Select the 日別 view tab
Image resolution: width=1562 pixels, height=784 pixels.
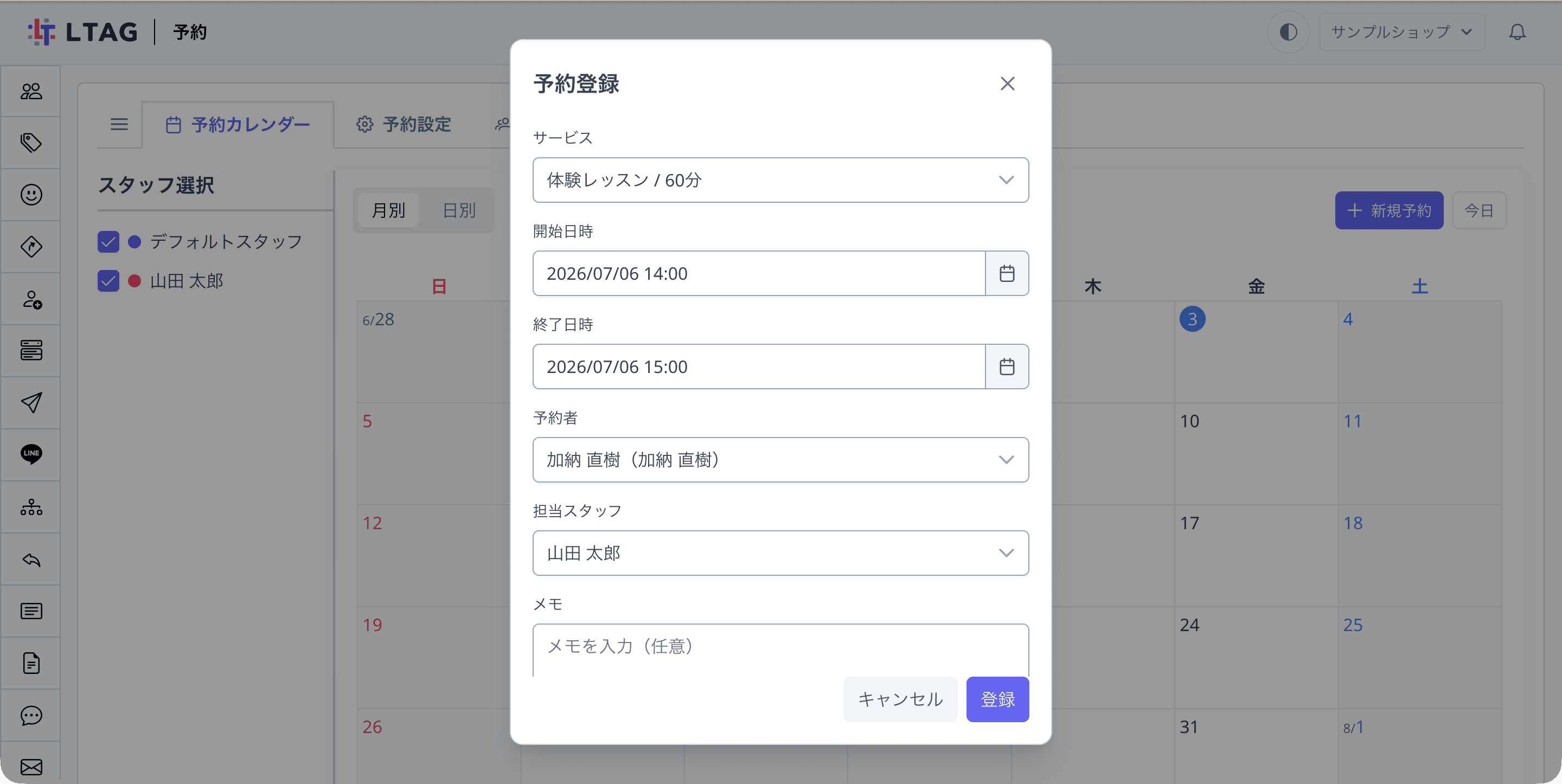(459, 210)
